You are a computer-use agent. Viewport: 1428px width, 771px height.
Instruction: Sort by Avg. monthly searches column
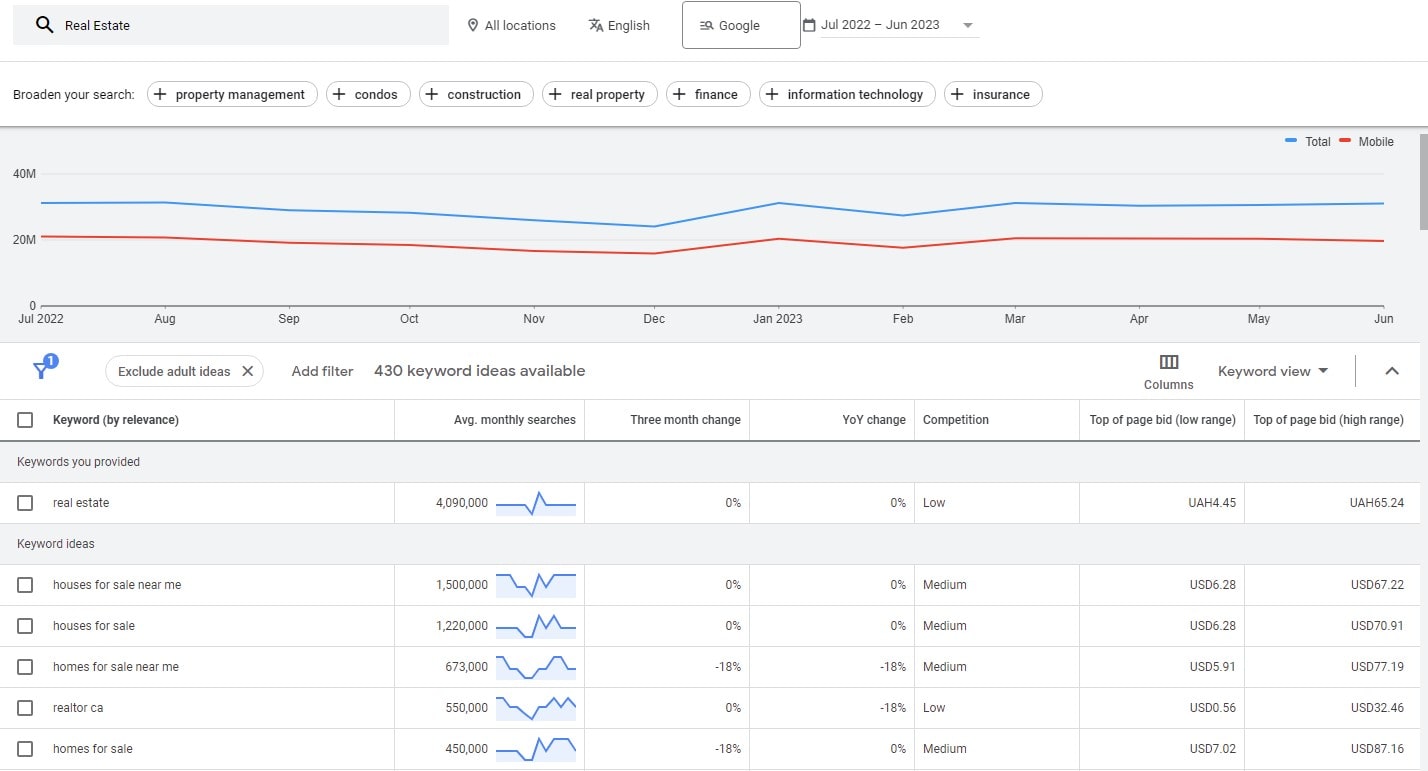515,420
